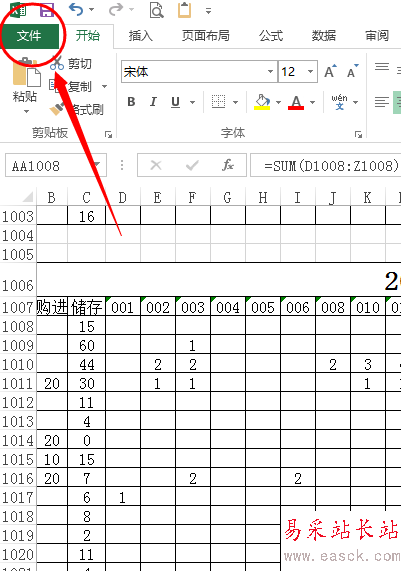The width and height of the screenshot is (401, 571).
Task: Open the 剪贴板 clipboard dialog launcher
Action: pos(109,135)
